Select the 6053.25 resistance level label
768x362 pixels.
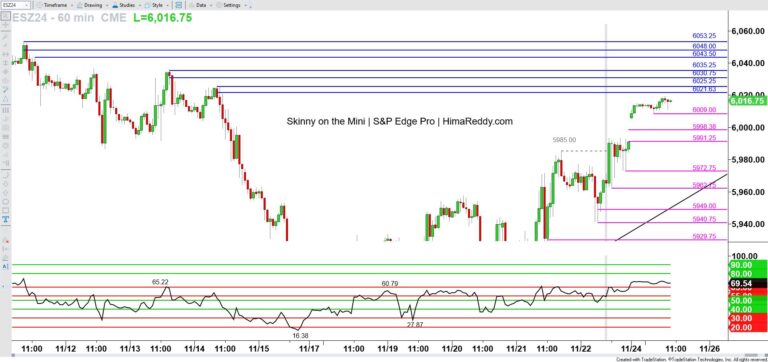coord(704,36)
